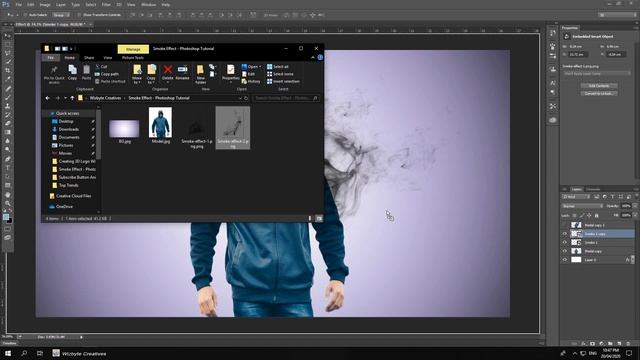Open Downloads in Explorer Quick access
This screenshot has width=640, height=360.
[69, 129]
